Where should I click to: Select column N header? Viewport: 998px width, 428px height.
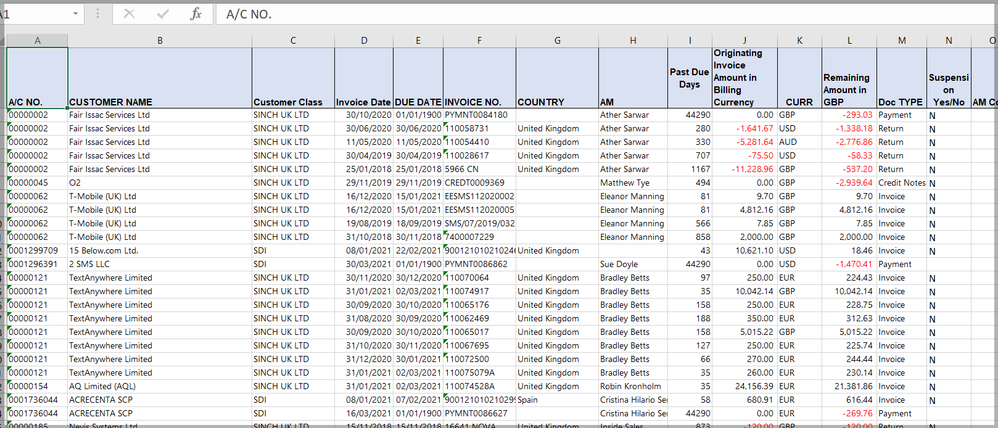point(948,41)
